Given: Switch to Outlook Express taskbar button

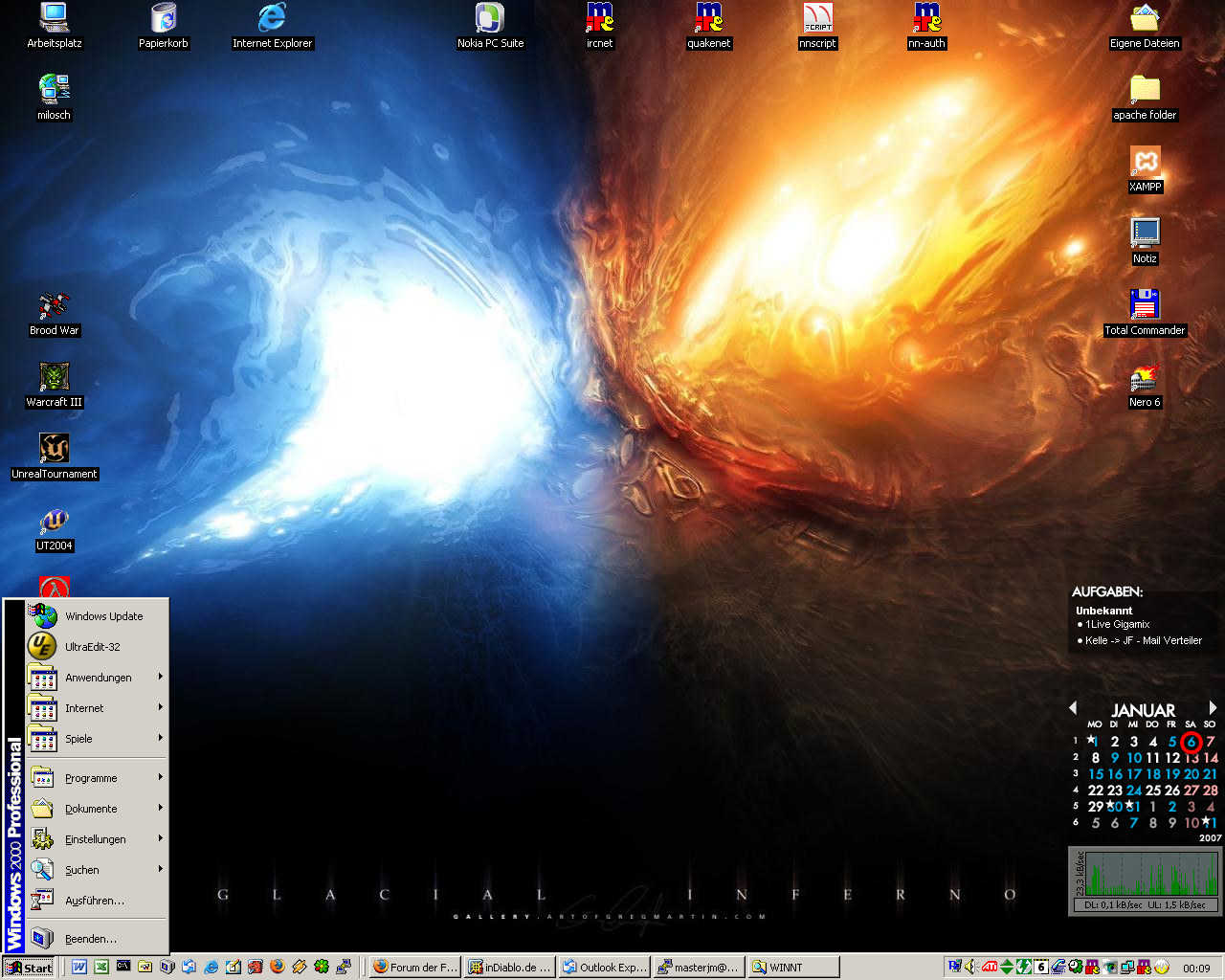Looking at the screenshot, I should point(604,968).
